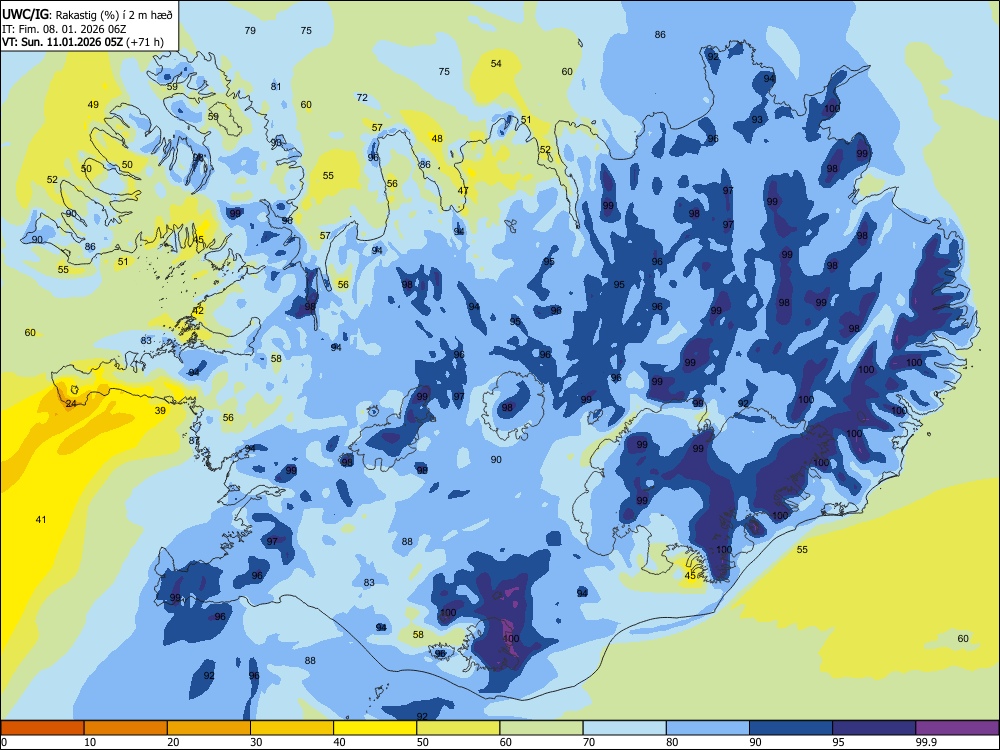Click the '10' legend tick label
Image resolution: width=1000 pixels, height=750 pixels.
pyautogui.click(x=90, y=742)
